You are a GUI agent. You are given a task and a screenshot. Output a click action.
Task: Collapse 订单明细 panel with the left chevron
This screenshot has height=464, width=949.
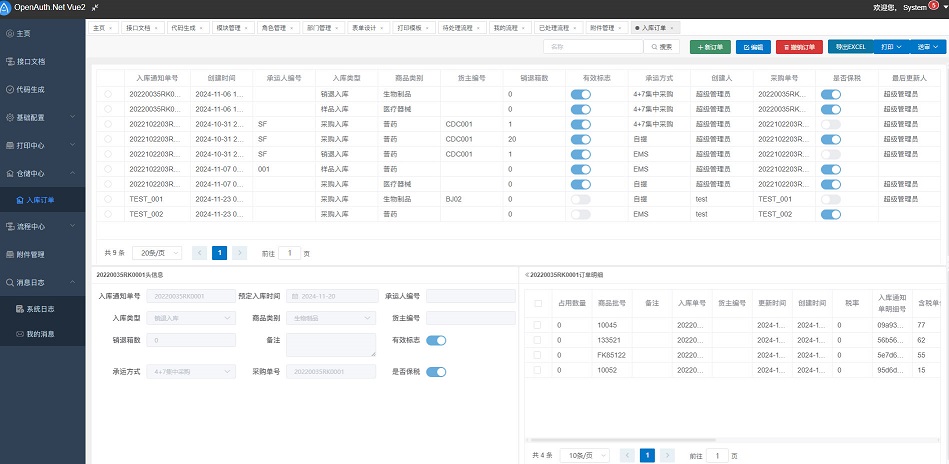(526, 275)
